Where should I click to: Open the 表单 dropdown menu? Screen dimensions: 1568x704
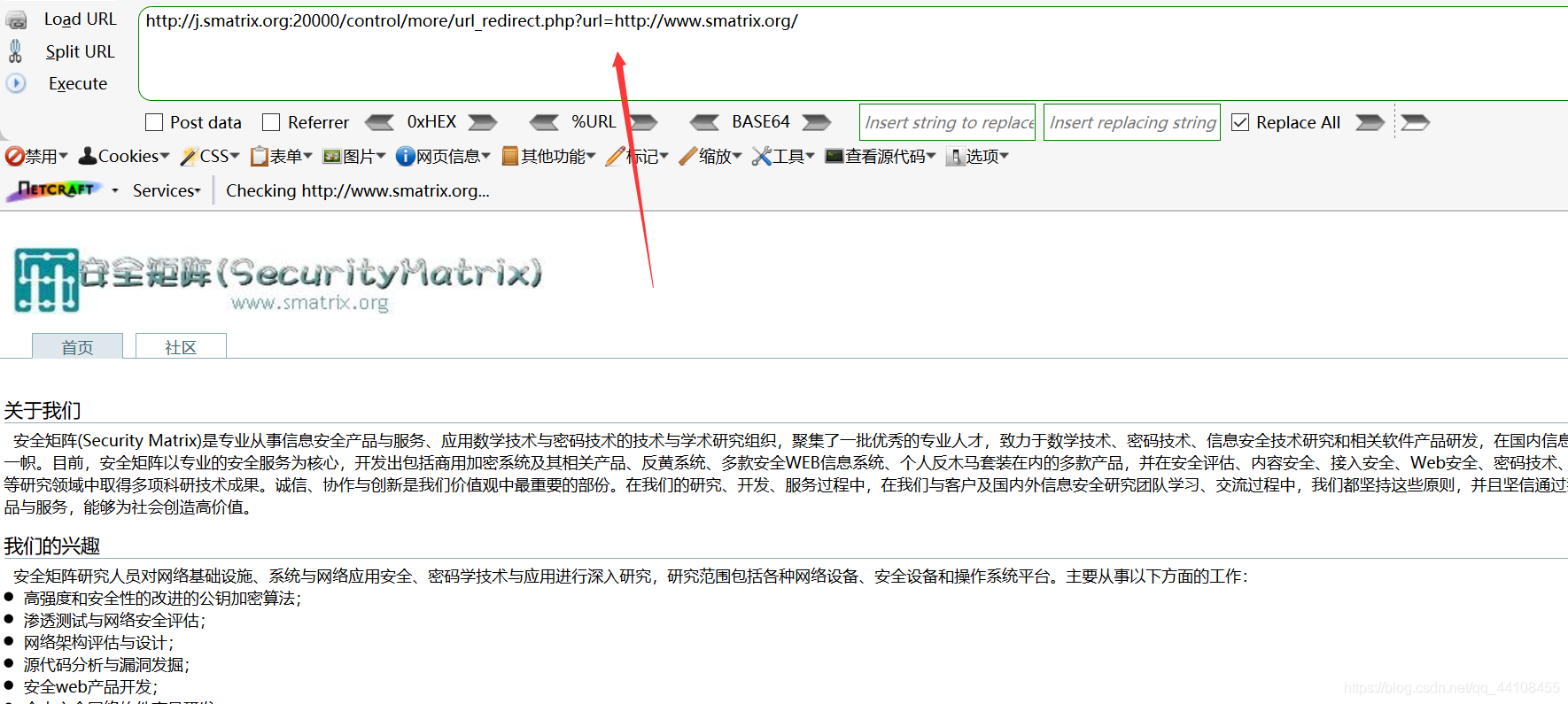click(291, 157)
